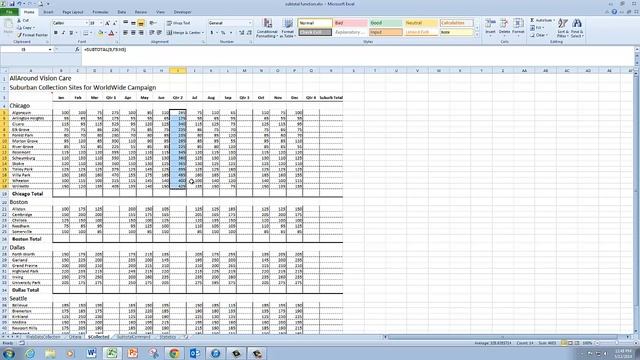Apply the Bad cell style

click(x=350, y=23)
